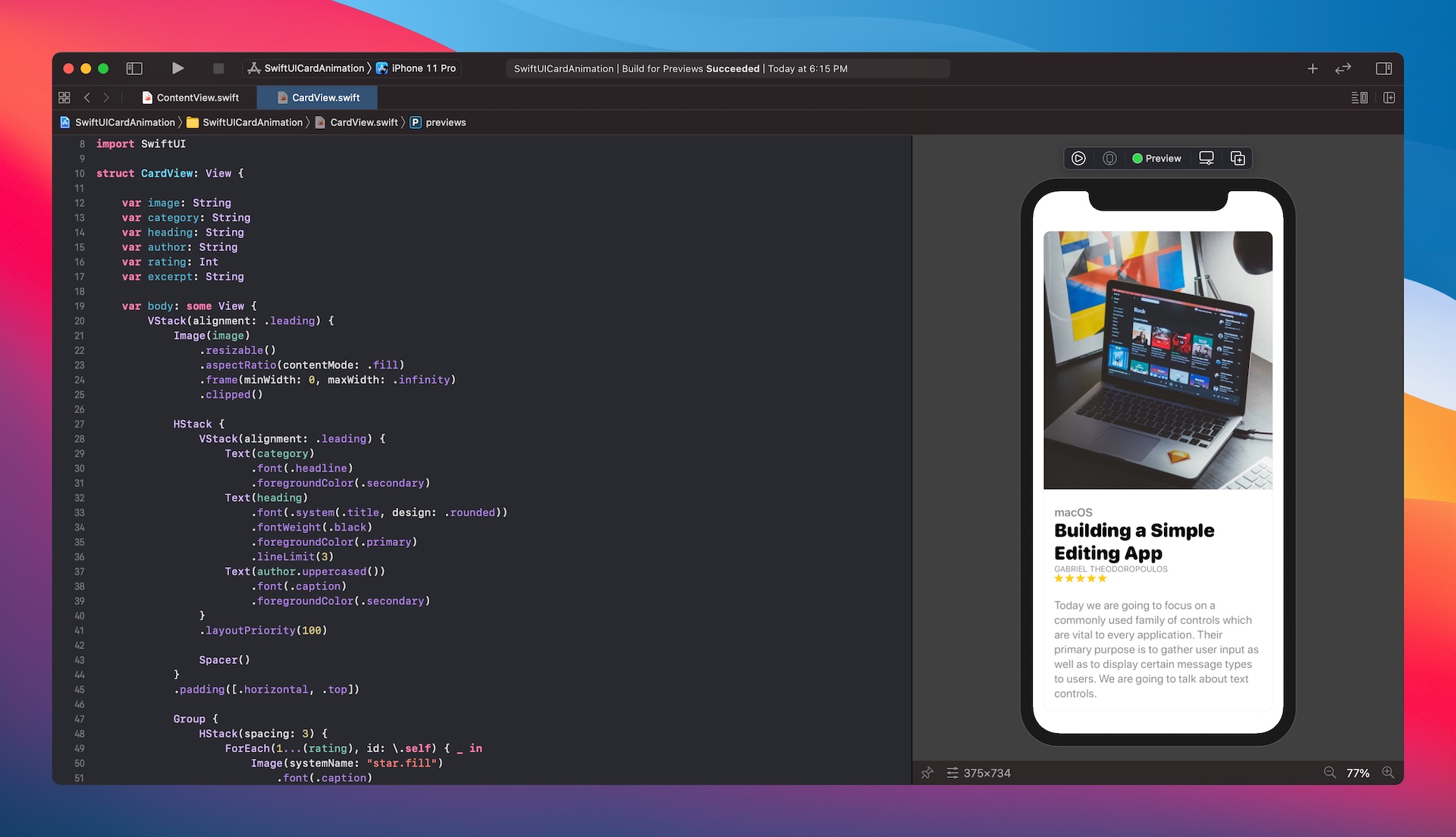Toggle the Preview active green button

[x=1156, y=158]
